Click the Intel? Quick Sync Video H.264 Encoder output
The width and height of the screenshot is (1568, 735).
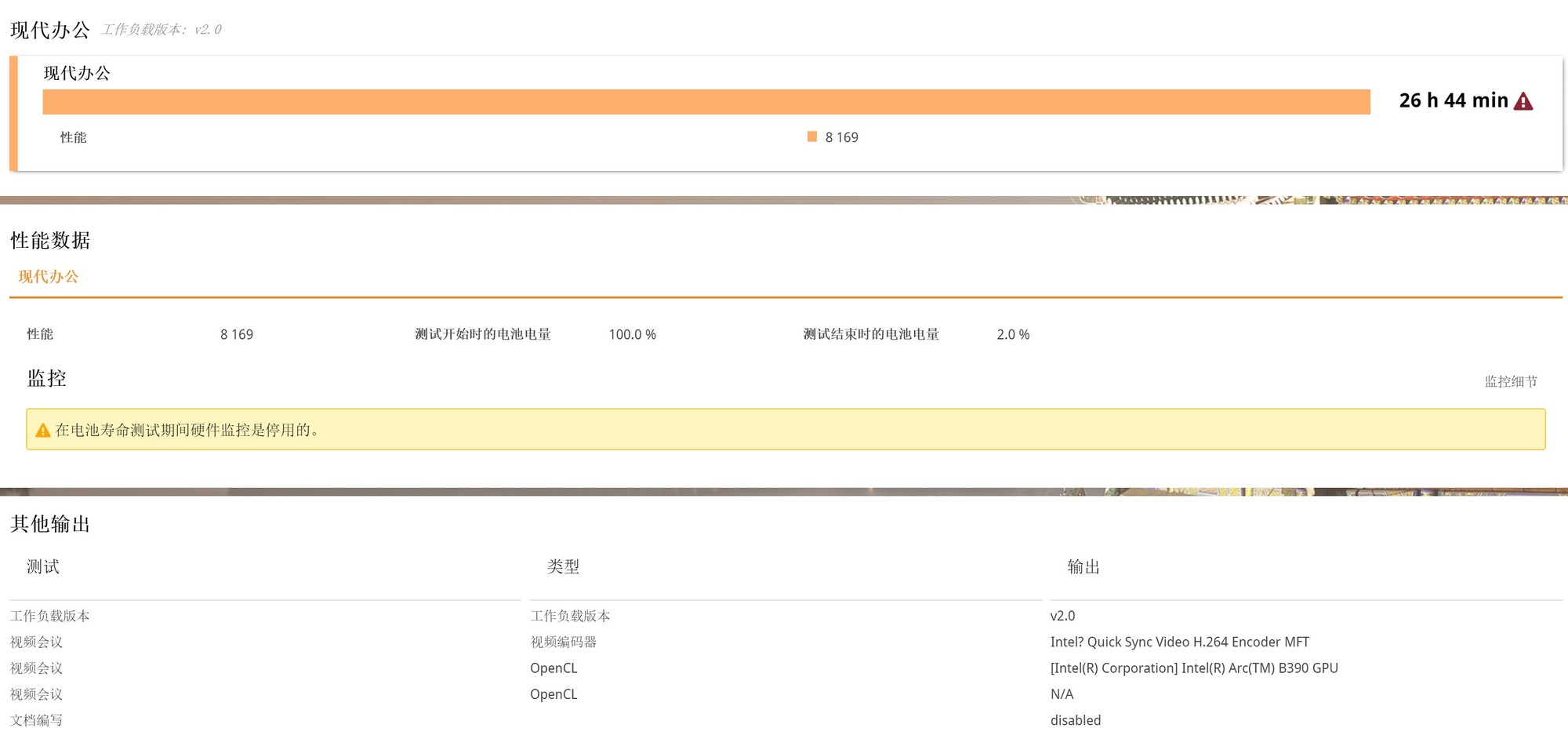tap(1180, 642)
